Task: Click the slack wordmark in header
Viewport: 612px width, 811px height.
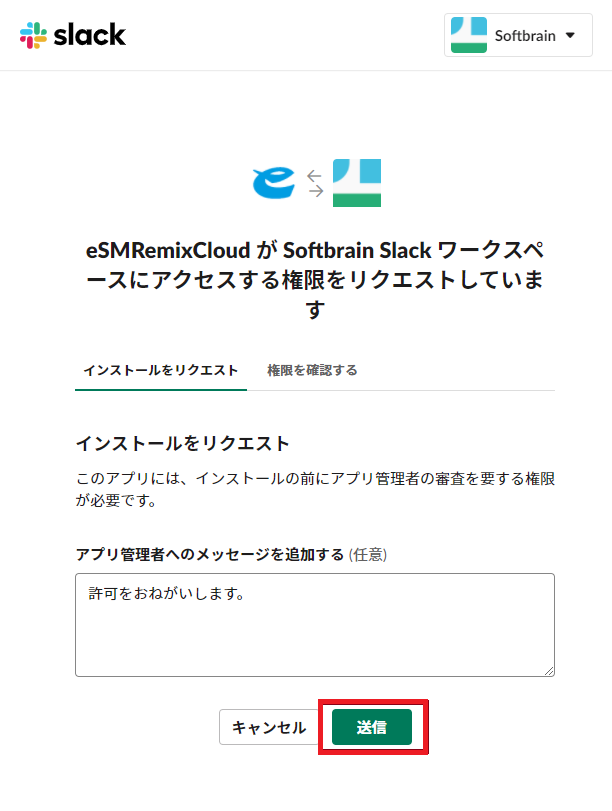Action: [89, 35]
